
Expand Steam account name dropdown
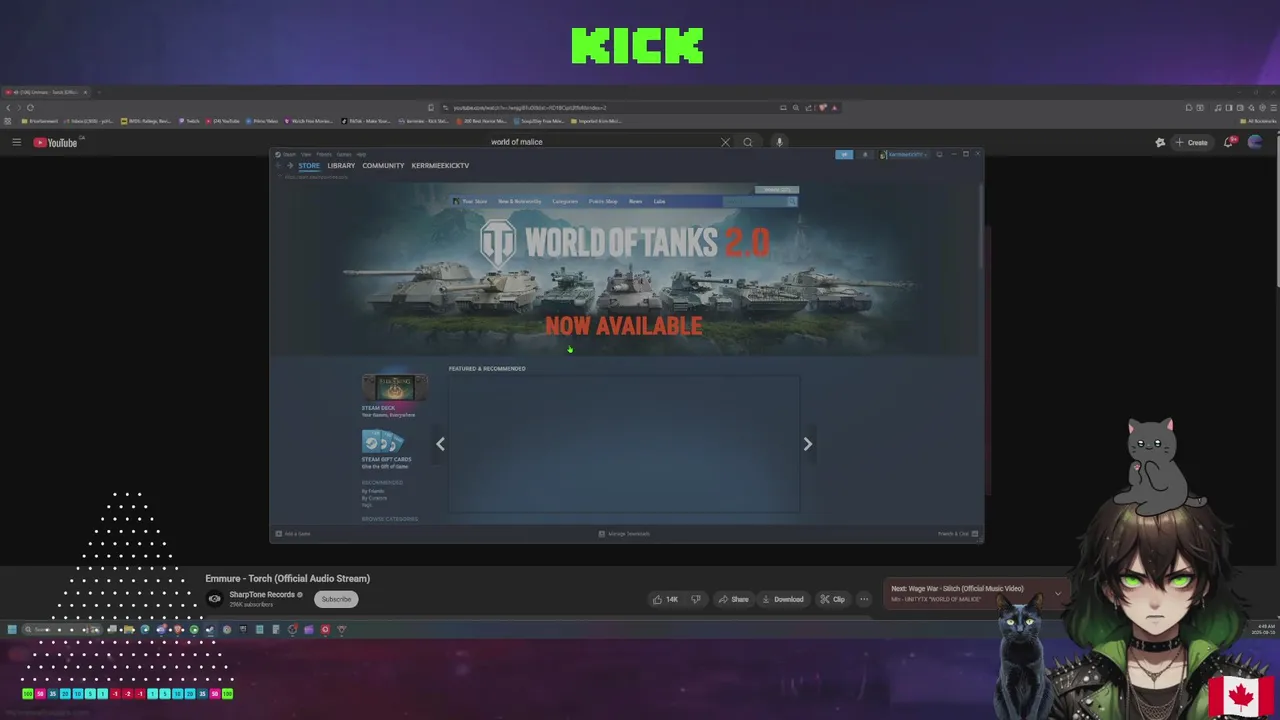(906, 155)
